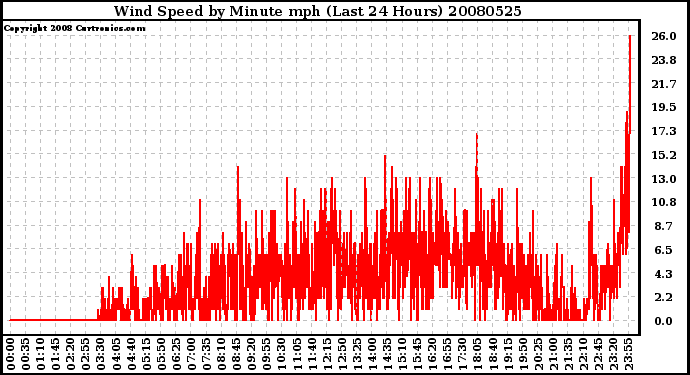Screen dimensions: 690x375
Task: Click the 02:55 time axis label
Action: pyautogui.click(x=86, y=354)
